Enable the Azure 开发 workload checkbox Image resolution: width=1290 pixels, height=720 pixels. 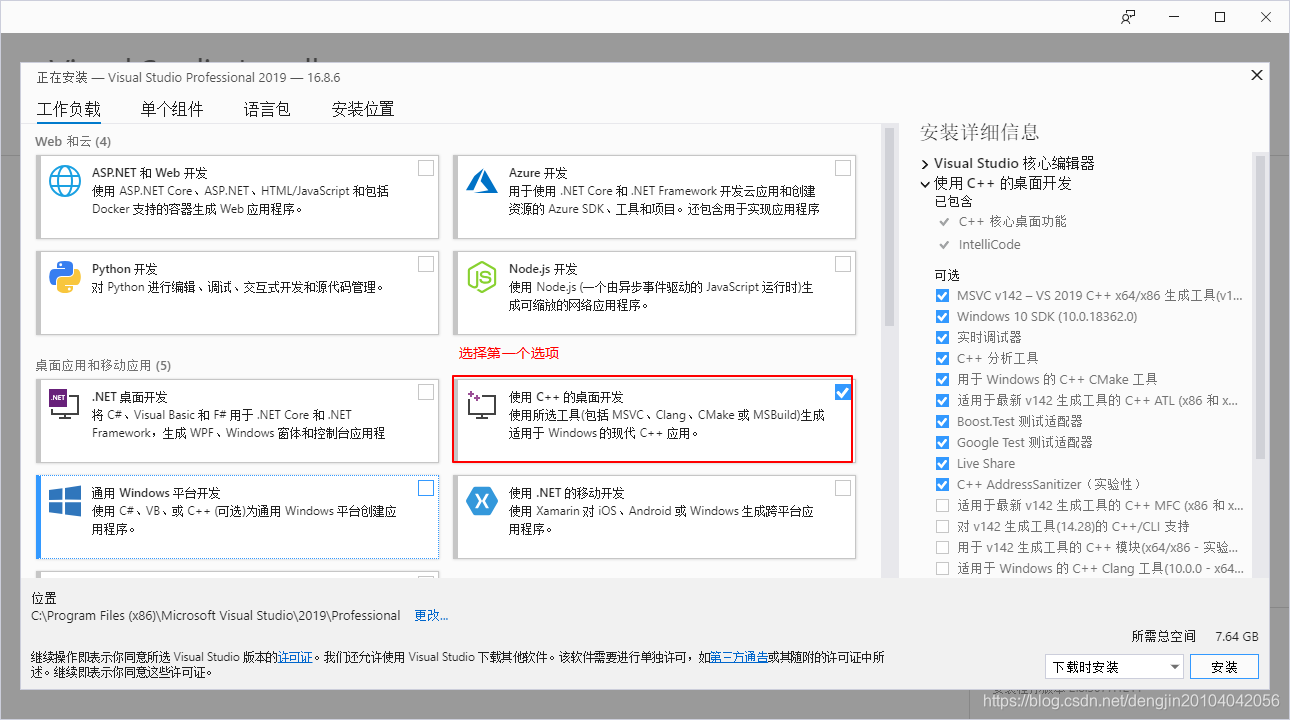[x=843, y=168]
